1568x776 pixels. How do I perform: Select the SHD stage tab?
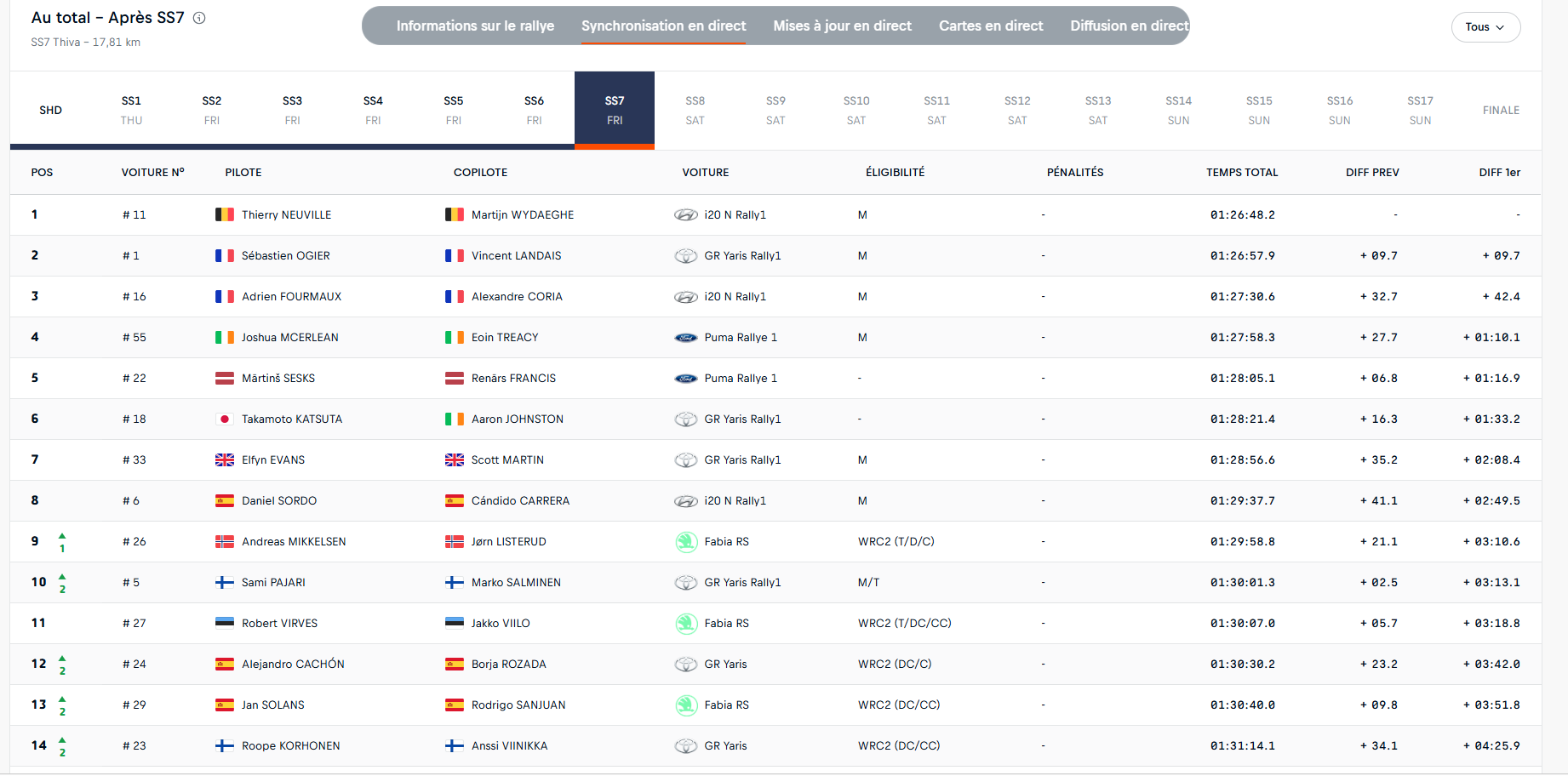50,111
